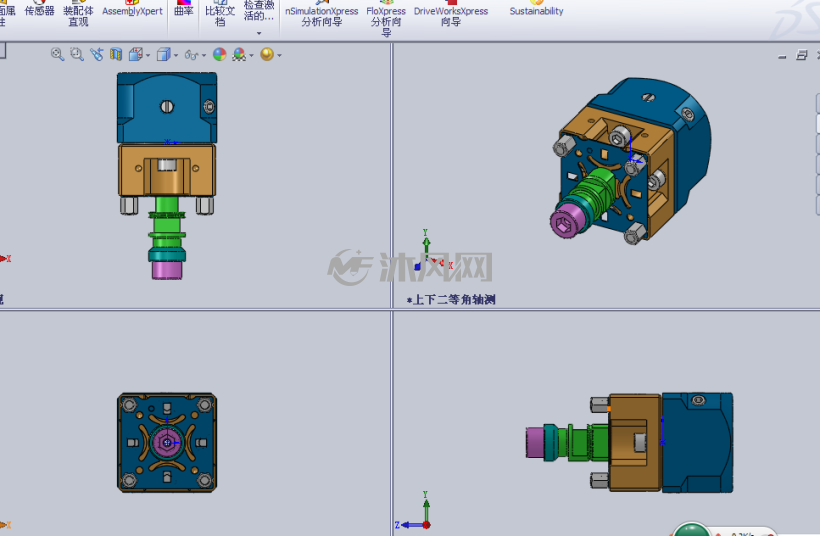Expand the View Settings dropdown arrow
Image resolution: width=820 pixels, height=536 pixels.
click(x=279, y=55)
